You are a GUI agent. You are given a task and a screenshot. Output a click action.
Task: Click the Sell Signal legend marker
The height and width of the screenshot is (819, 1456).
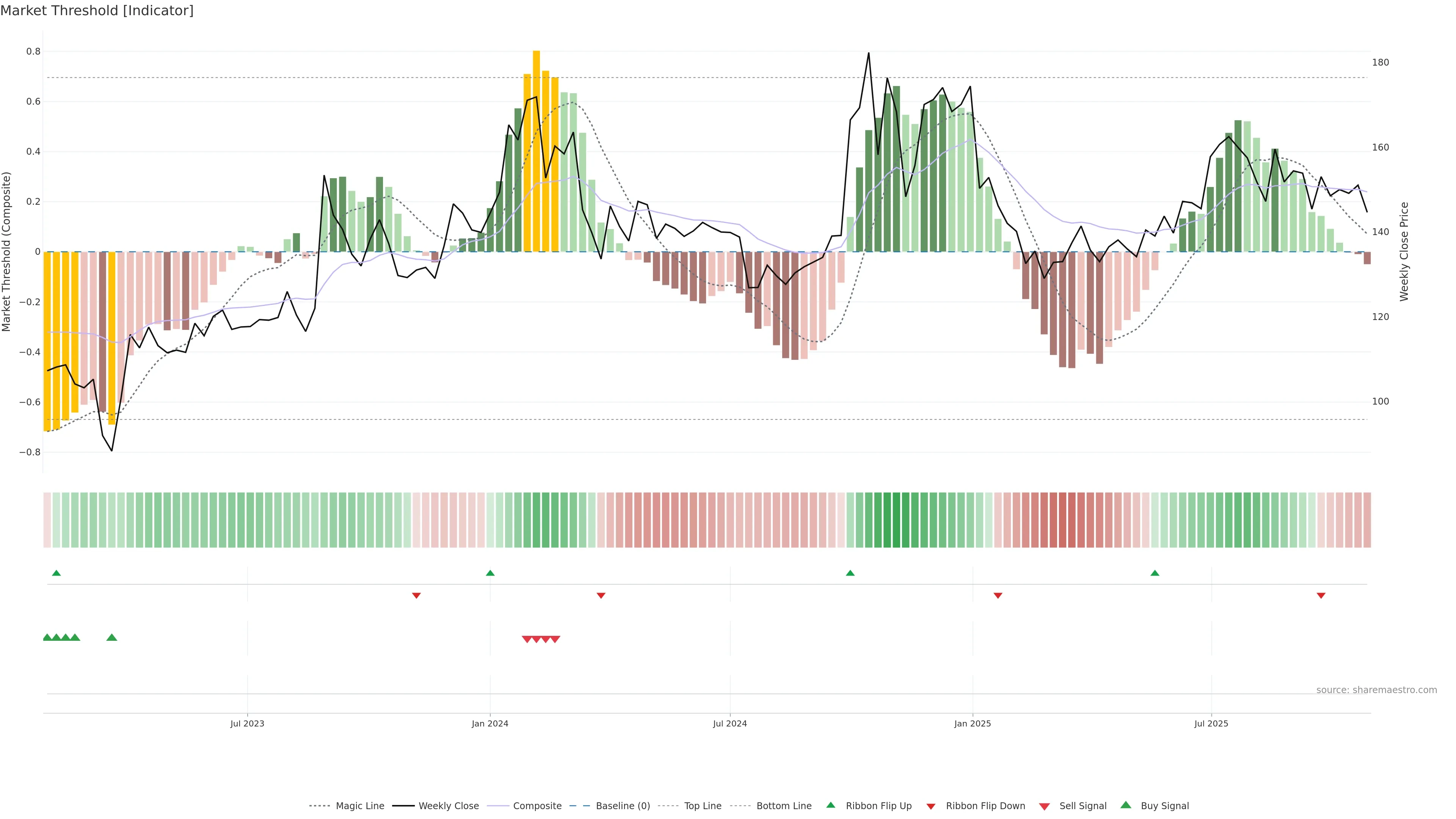tap(1045, 806)
